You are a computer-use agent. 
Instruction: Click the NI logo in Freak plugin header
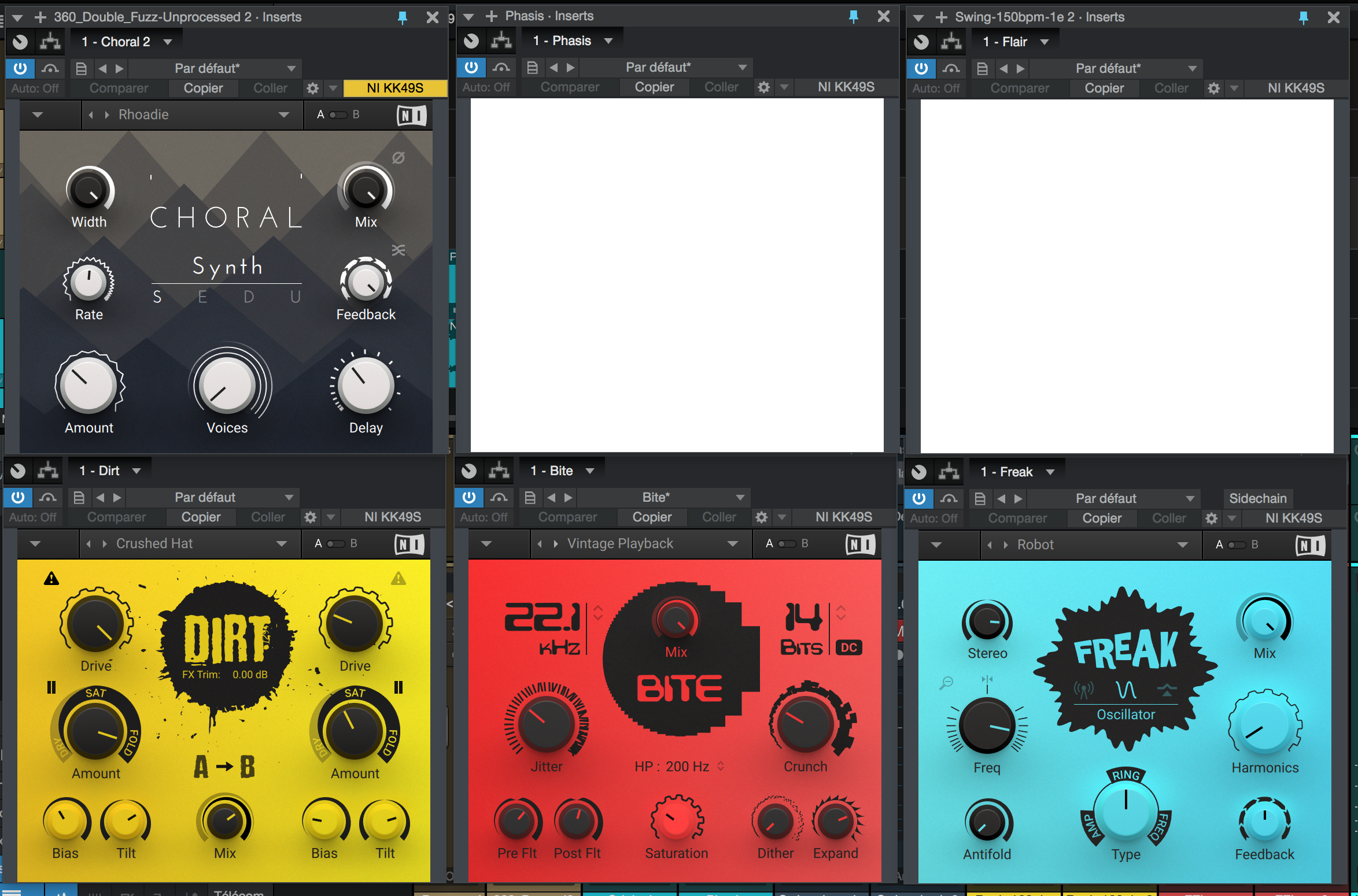[1310, 545]
